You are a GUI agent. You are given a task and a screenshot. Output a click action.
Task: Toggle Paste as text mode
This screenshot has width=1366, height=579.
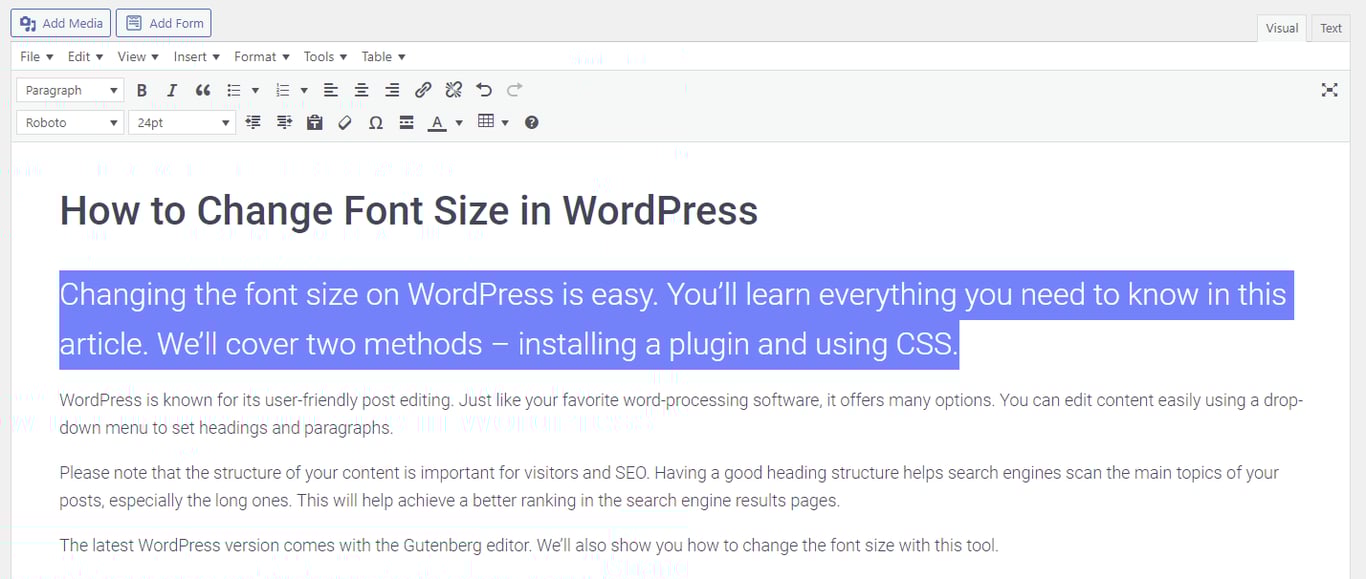[x=315, y=122]
